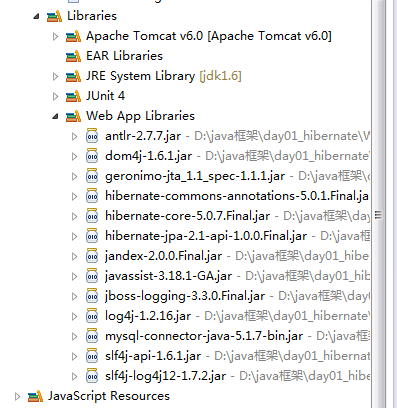397x408 pixels.
Task: Select javassist-3.18.1-GA.jar entry
Action: [168, 276]
